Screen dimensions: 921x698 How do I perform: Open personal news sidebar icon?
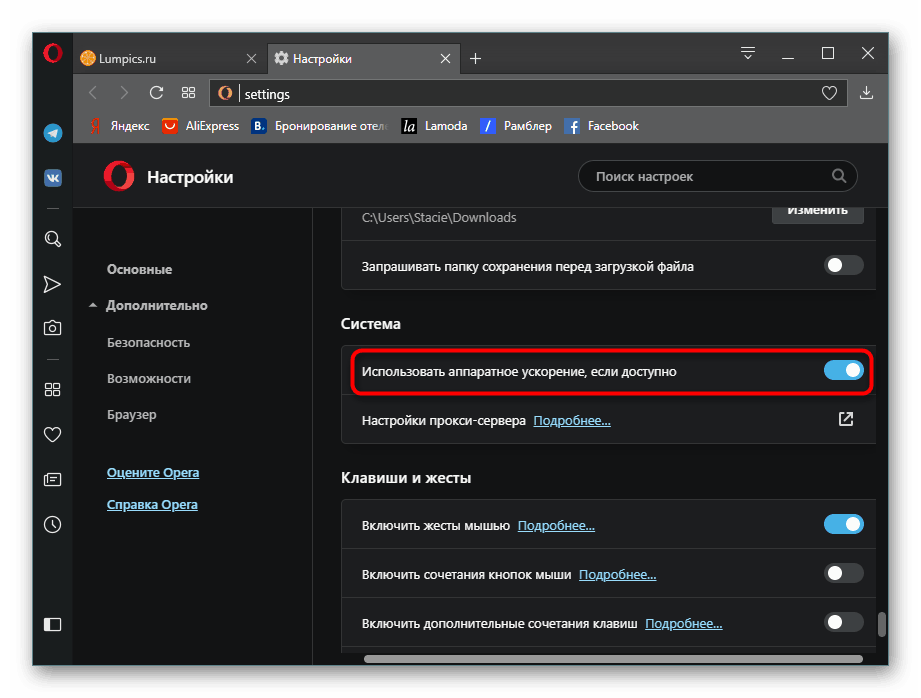[52, 480]
